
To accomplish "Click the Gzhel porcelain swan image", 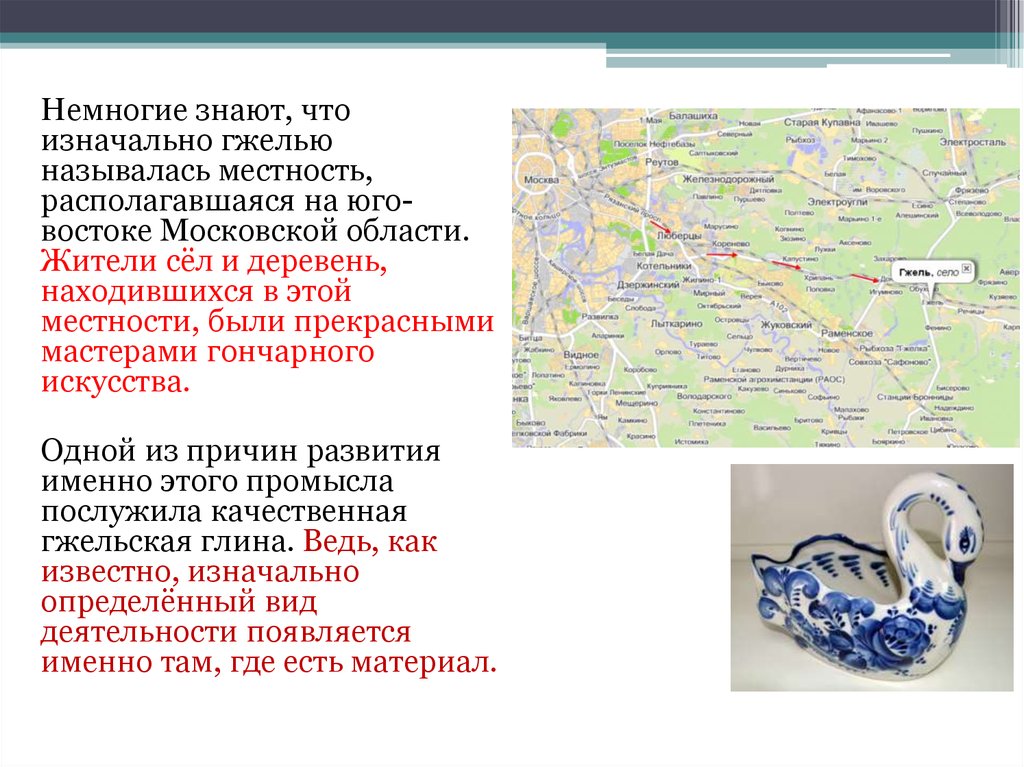I will click(x=871, y=578).
